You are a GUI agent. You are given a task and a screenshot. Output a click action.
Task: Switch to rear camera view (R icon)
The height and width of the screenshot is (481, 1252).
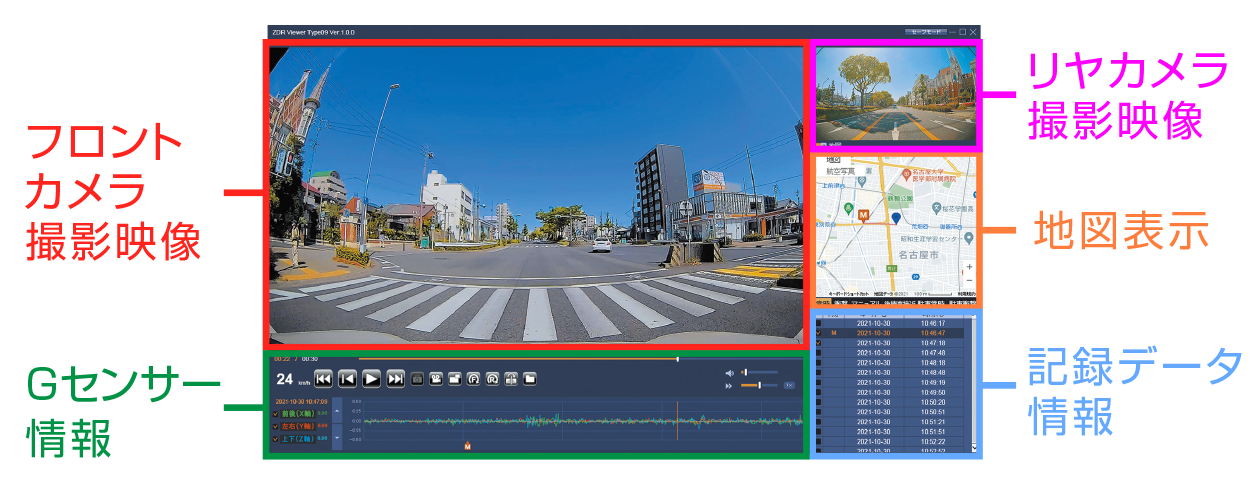click(493, 379)
